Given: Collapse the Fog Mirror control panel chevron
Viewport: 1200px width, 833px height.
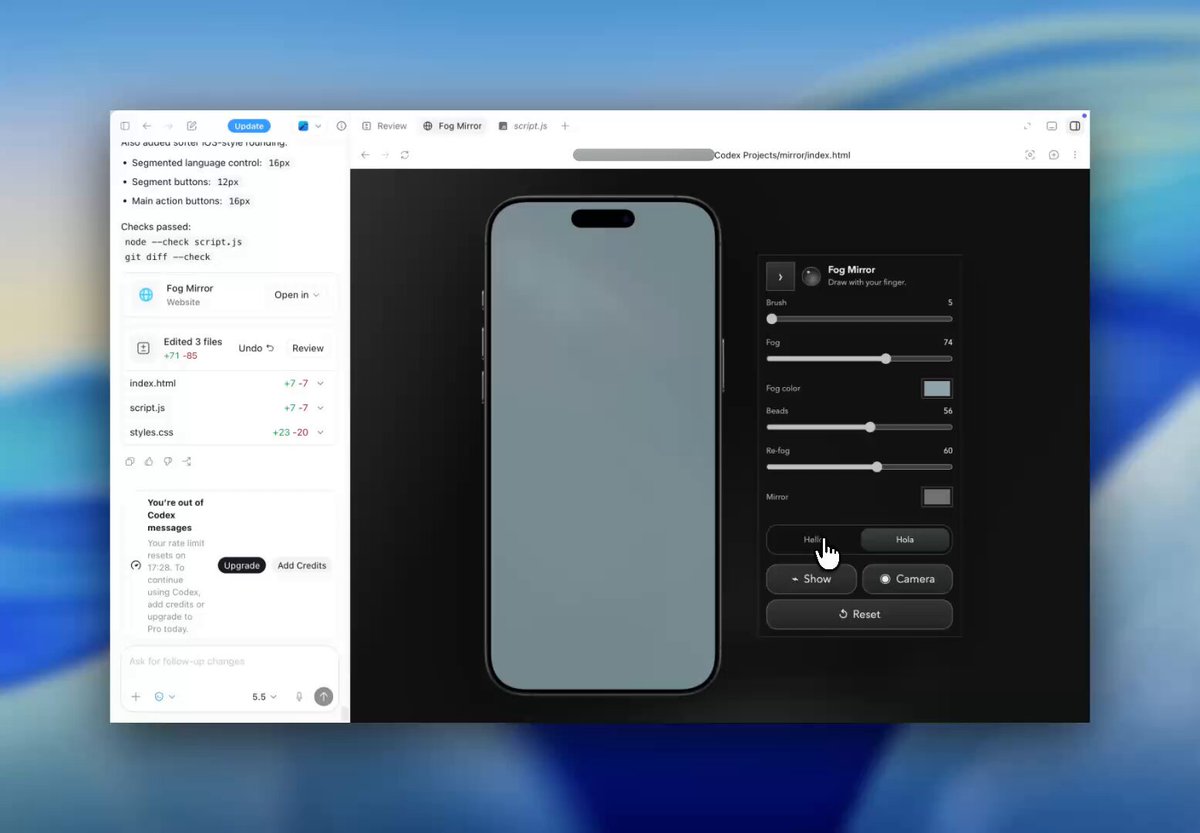Looking at the screenshot, I should coord(780,277).
